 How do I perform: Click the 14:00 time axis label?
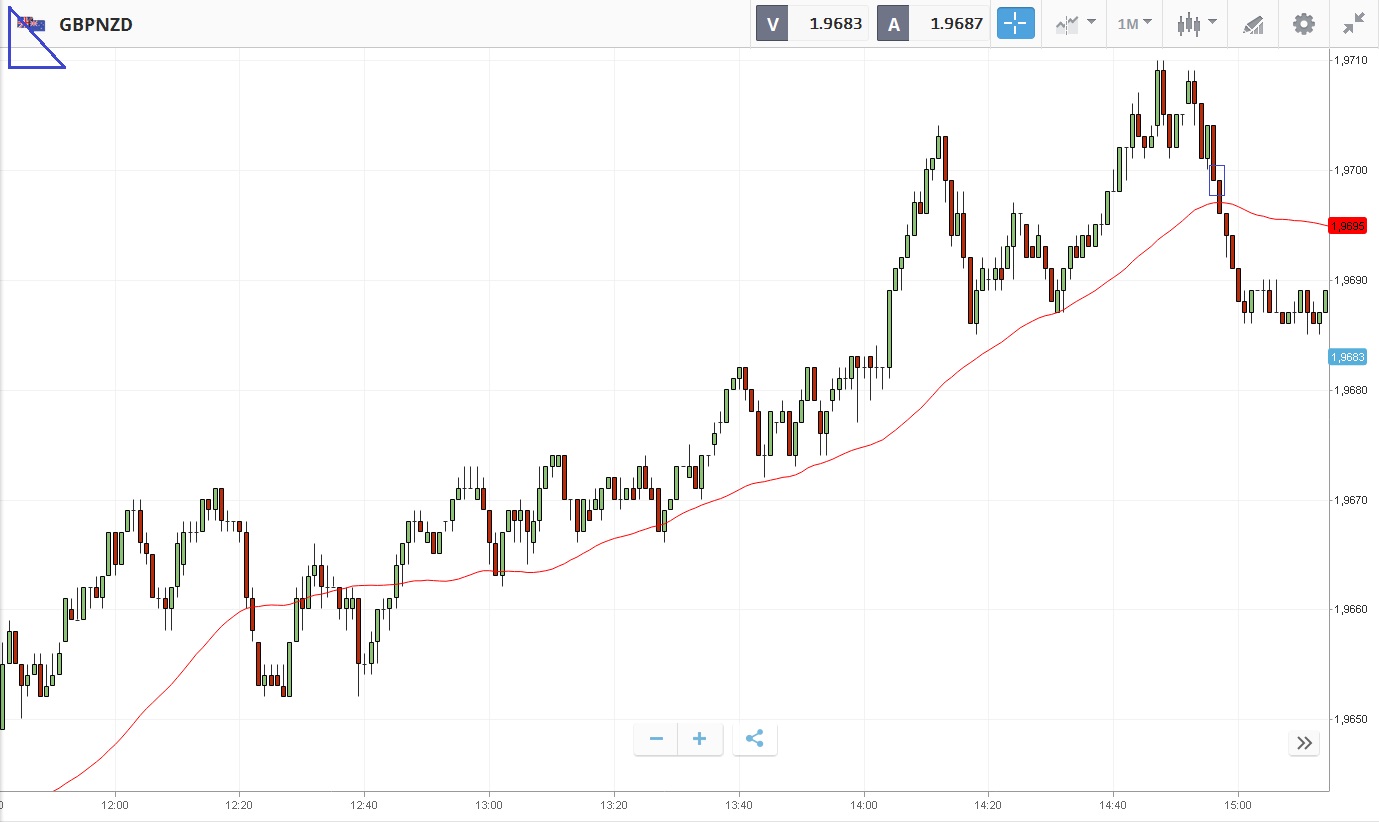point(864,804)
